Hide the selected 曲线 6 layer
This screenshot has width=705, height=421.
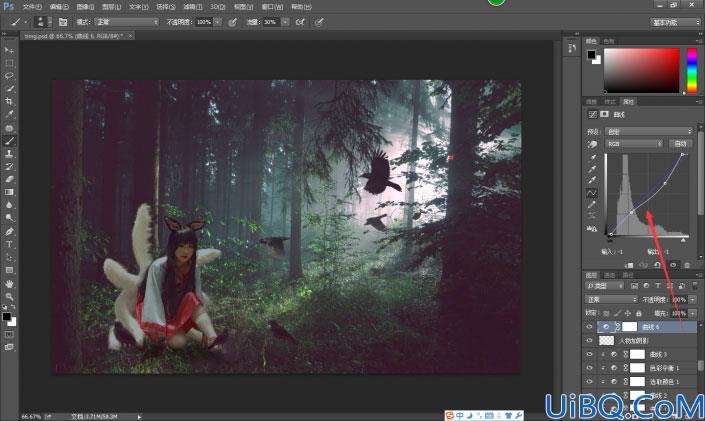point(589,327)
